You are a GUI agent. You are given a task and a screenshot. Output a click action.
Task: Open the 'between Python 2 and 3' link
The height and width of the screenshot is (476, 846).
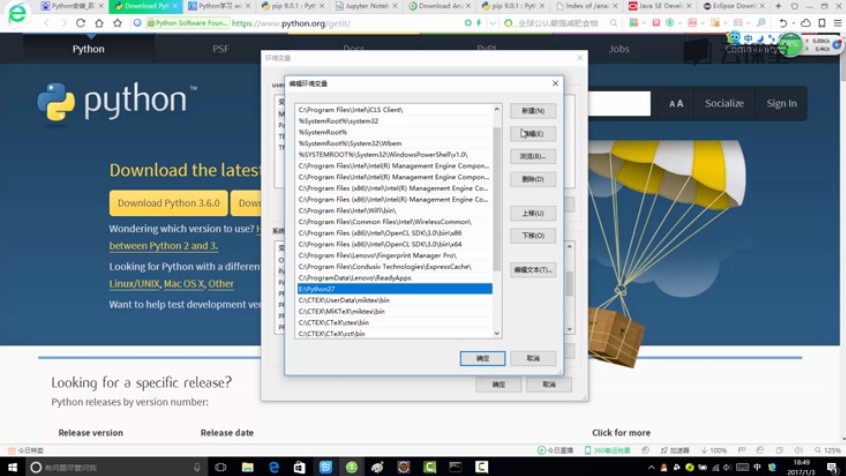point(163,246)
